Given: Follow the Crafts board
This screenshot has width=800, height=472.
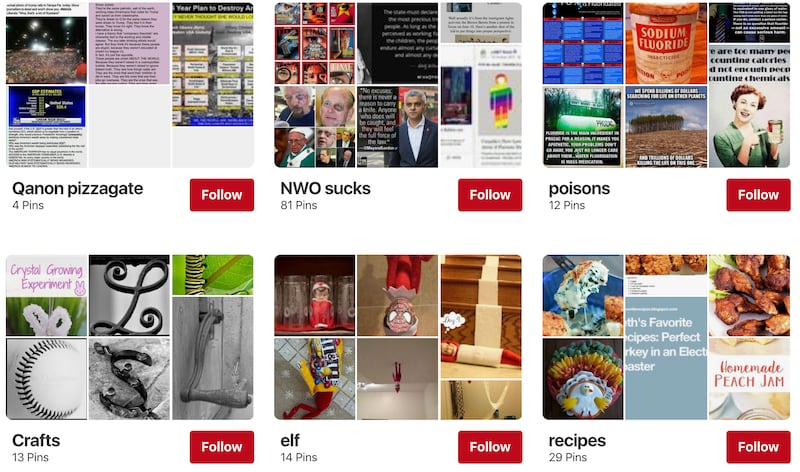Looking at the screenshot, I should (x=221, y=447).
